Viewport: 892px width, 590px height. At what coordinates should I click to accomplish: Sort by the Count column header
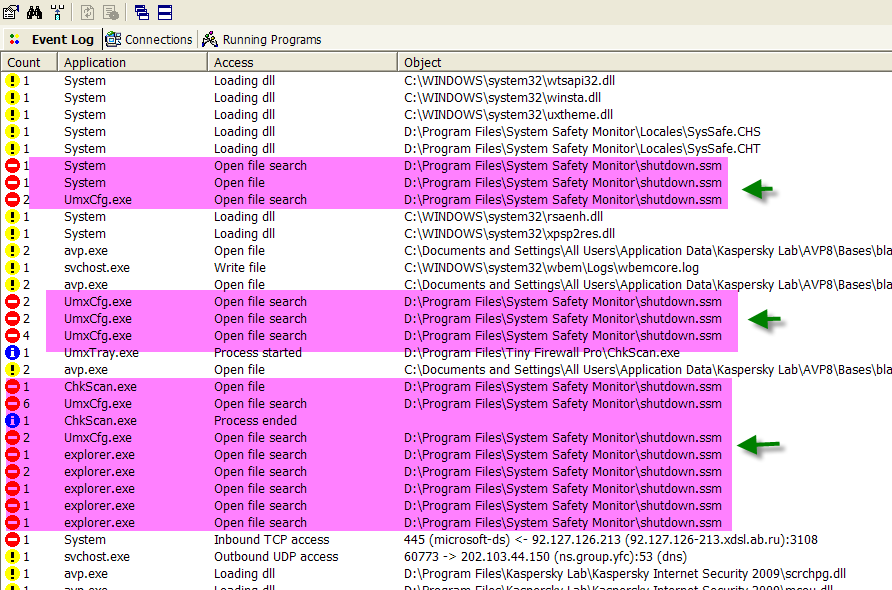coord(29,62)
